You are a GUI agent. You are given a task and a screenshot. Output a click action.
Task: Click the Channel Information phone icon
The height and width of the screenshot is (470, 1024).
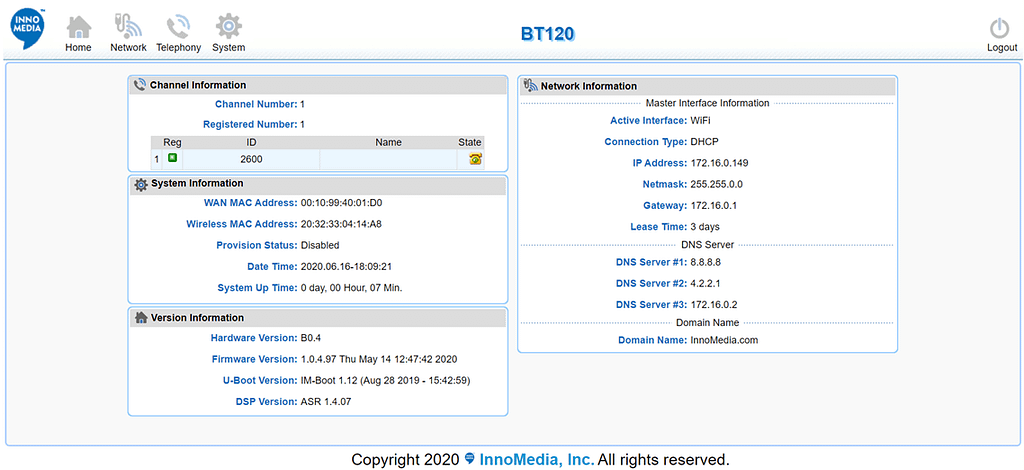point(140,85)
